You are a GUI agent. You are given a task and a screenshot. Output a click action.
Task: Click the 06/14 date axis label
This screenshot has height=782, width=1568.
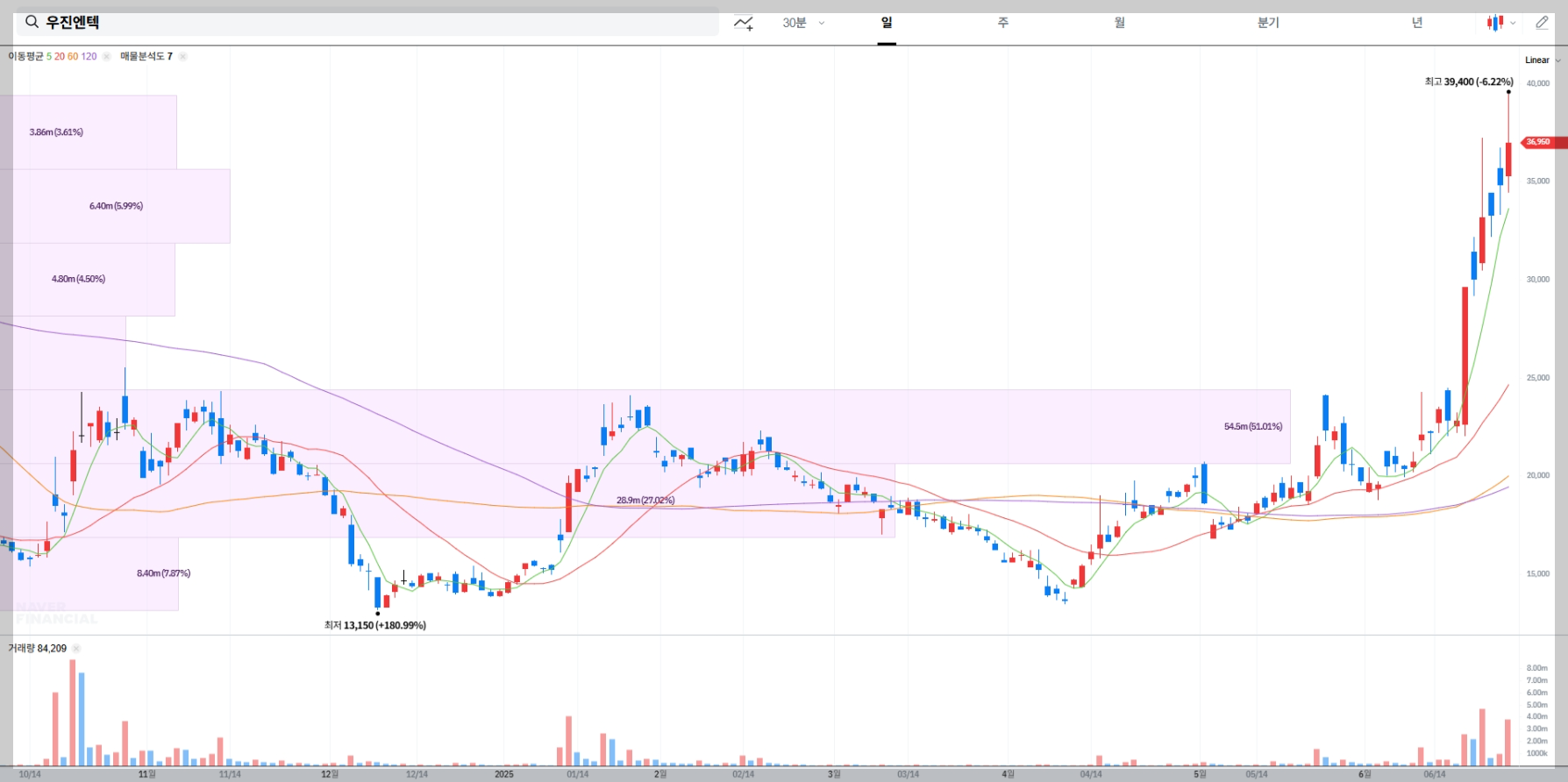pos(1435,774)
